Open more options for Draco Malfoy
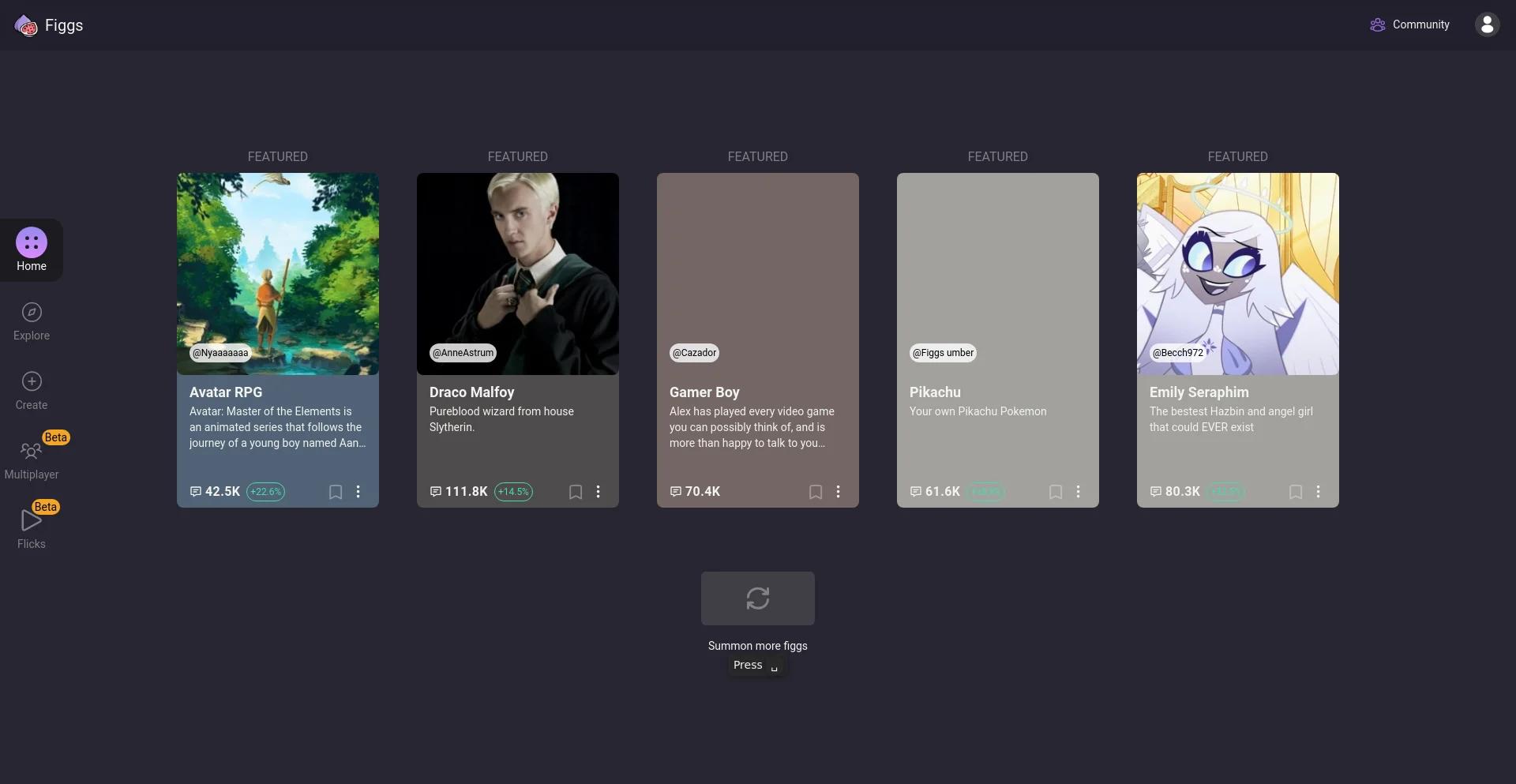 [599, 492]
